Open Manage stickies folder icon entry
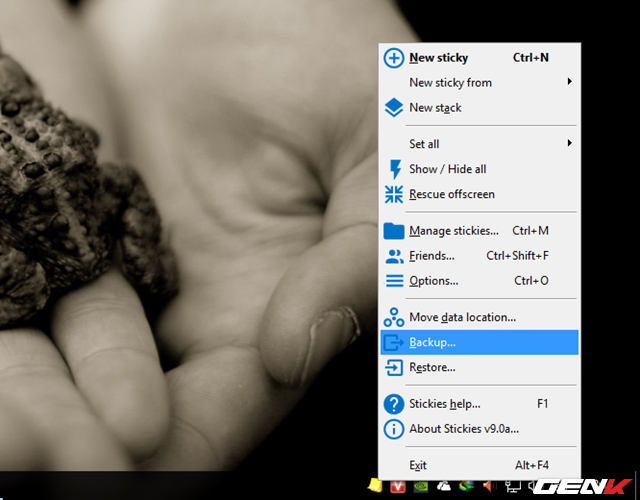 click(393, 231)
